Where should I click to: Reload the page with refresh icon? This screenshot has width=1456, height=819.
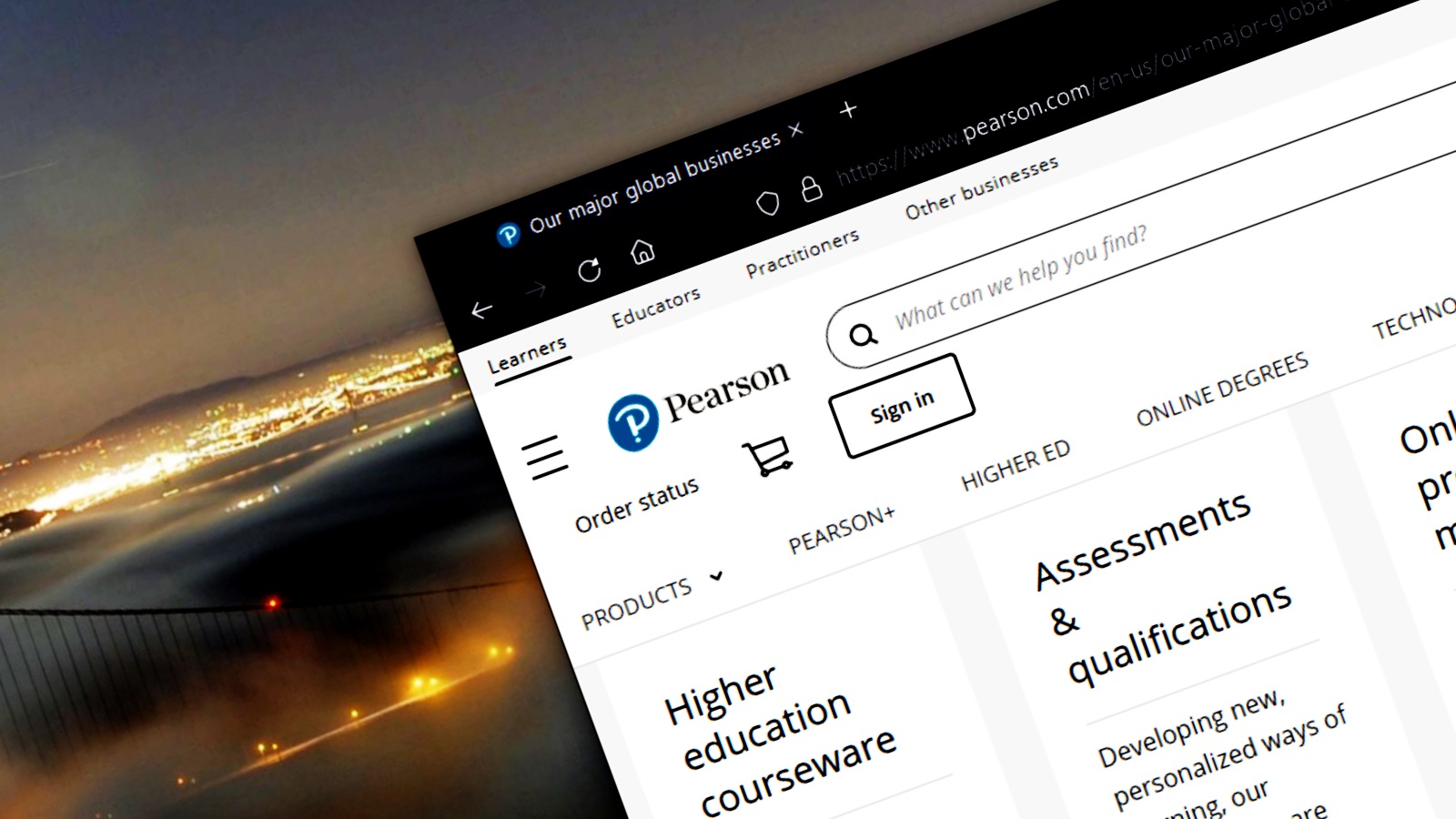590,269
